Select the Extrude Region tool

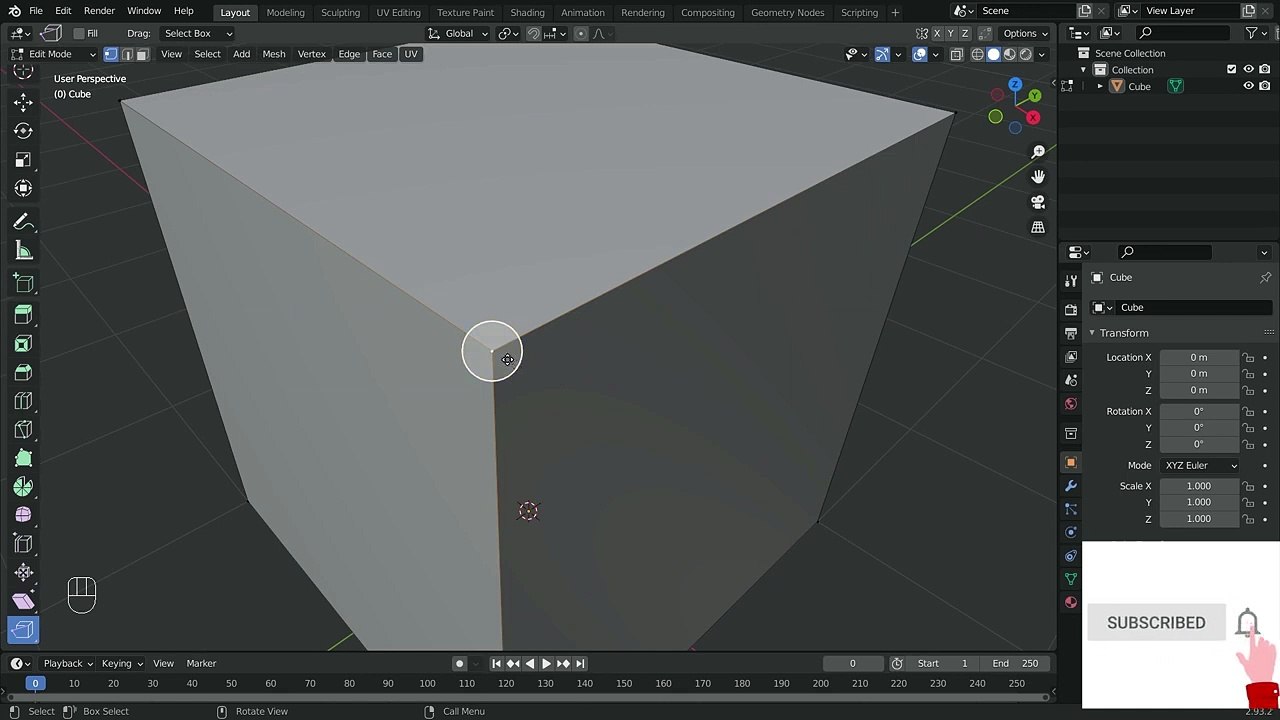(x=23, y=315)
